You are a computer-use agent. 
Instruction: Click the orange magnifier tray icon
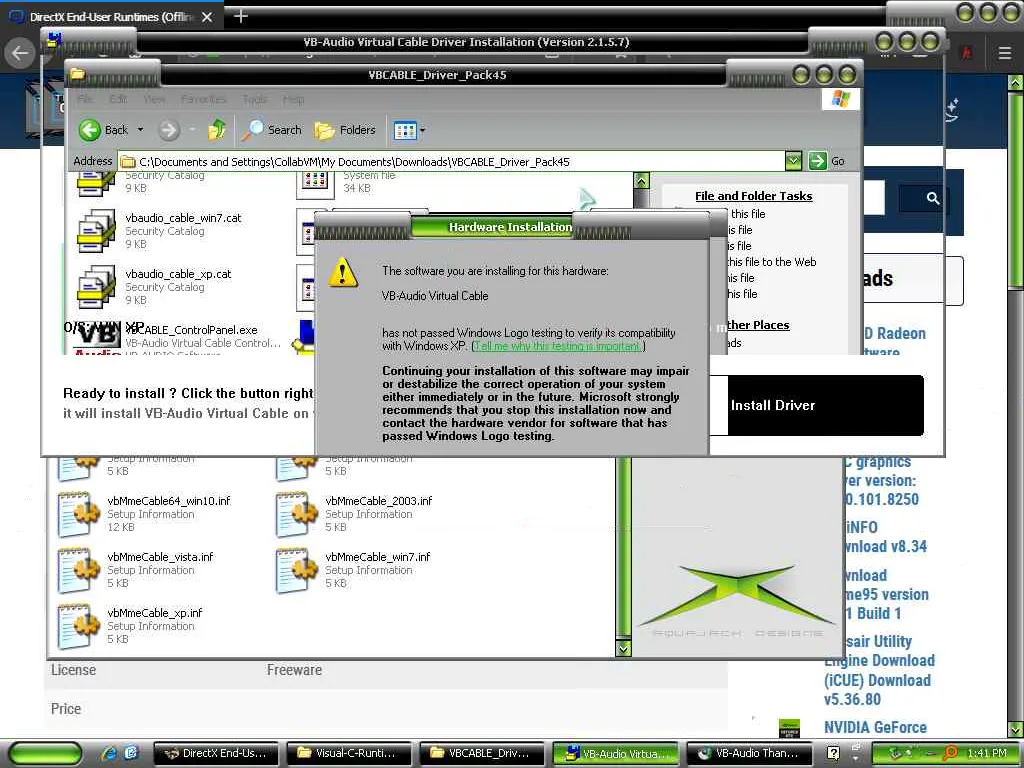[x=950, y=753]
